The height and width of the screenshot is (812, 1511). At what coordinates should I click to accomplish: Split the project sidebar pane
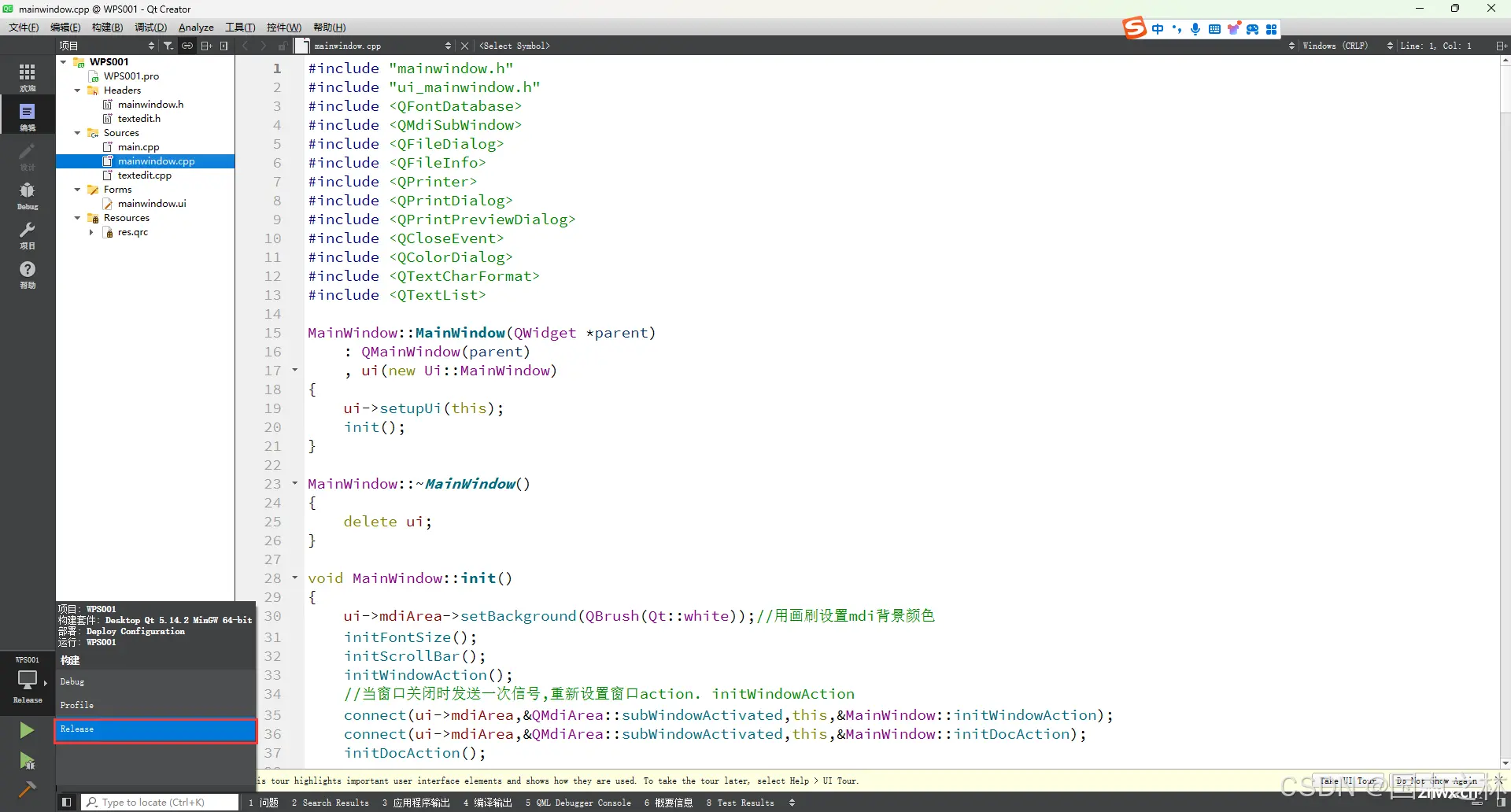(206, 46)
